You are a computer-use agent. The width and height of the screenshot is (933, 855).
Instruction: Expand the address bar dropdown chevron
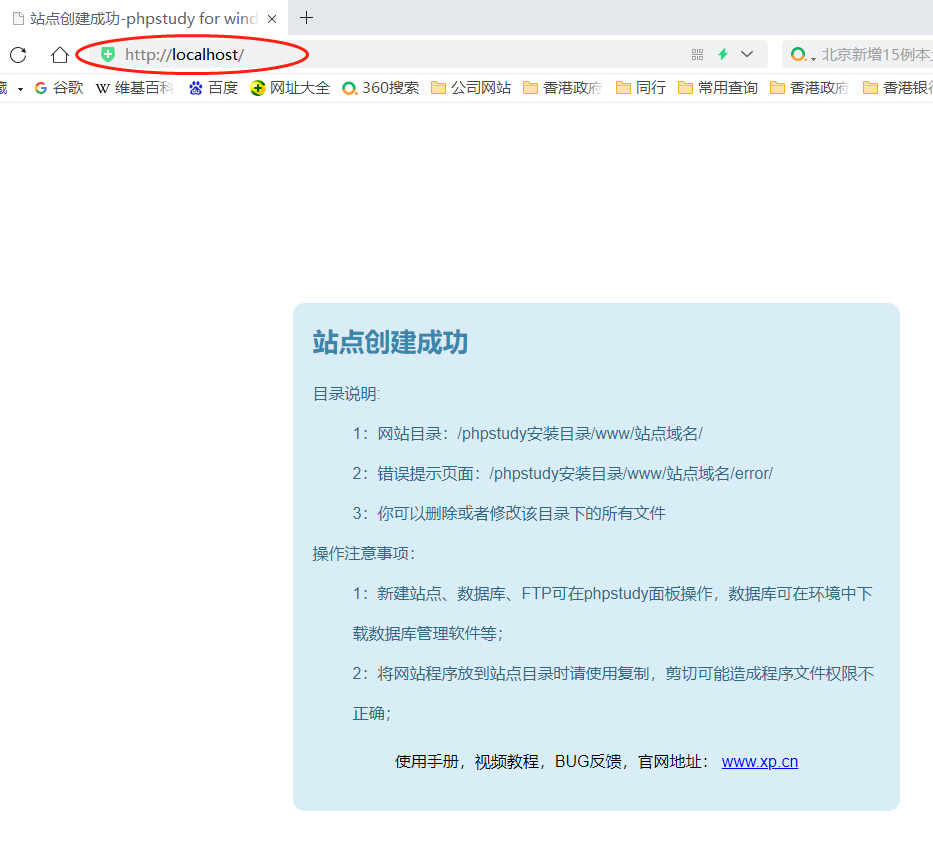tap(747, 54)
